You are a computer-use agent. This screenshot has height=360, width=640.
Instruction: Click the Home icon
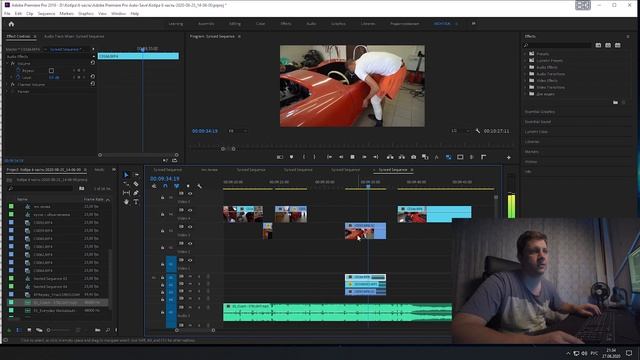tap(11, 24)
